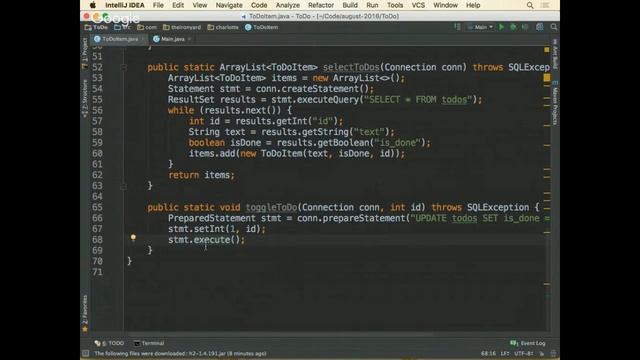Open the Favorites tool window sidebar tab
The height and width of the screenshot is (360, 640).
[85, 313]
